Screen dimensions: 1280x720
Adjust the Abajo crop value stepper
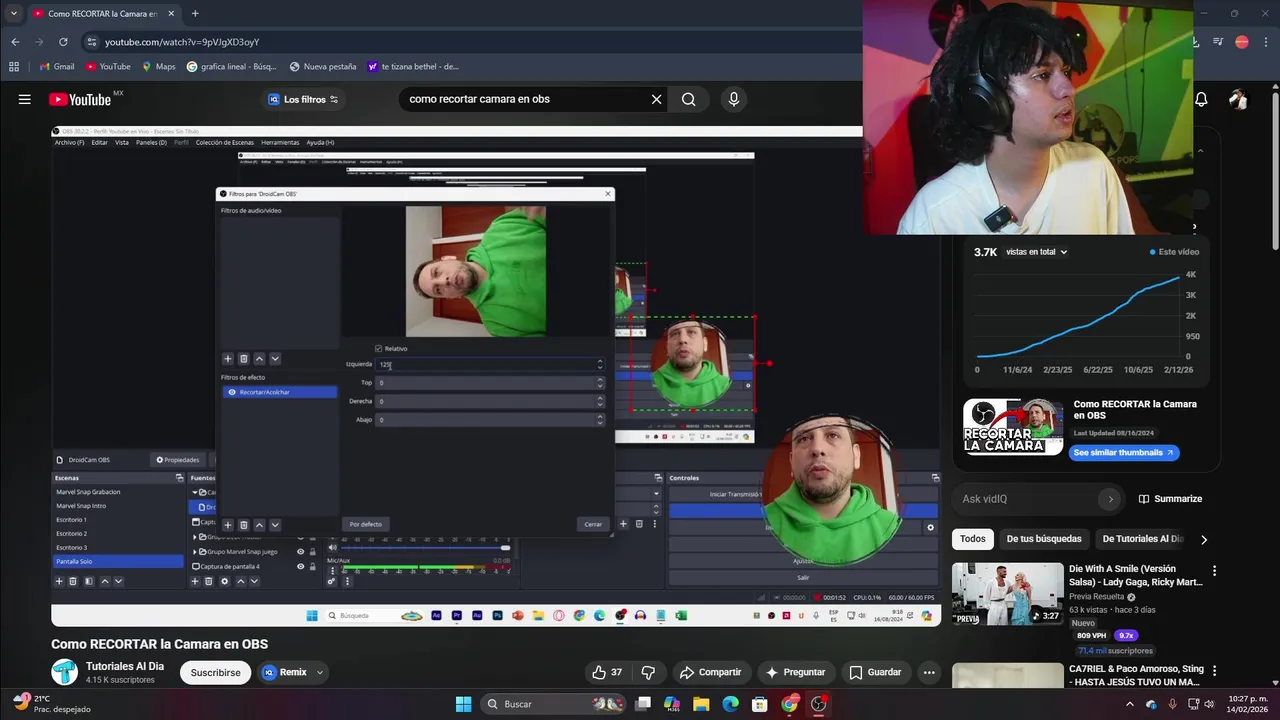pos(600,419)
